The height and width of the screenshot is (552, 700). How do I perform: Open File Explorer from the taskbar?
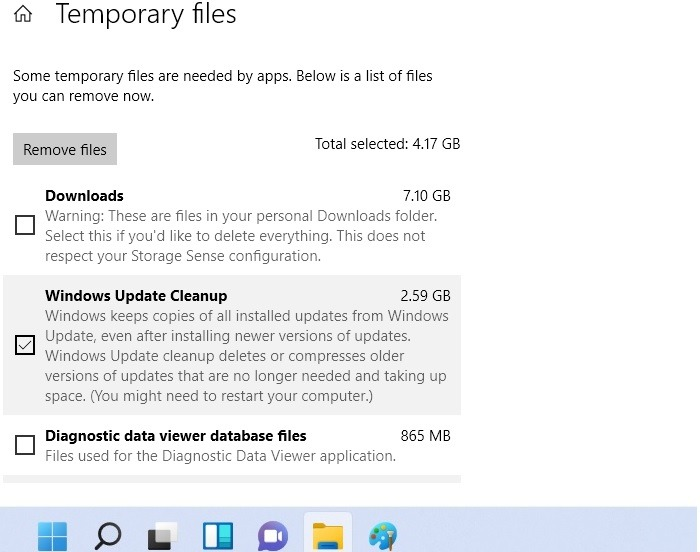click(328, 535)
